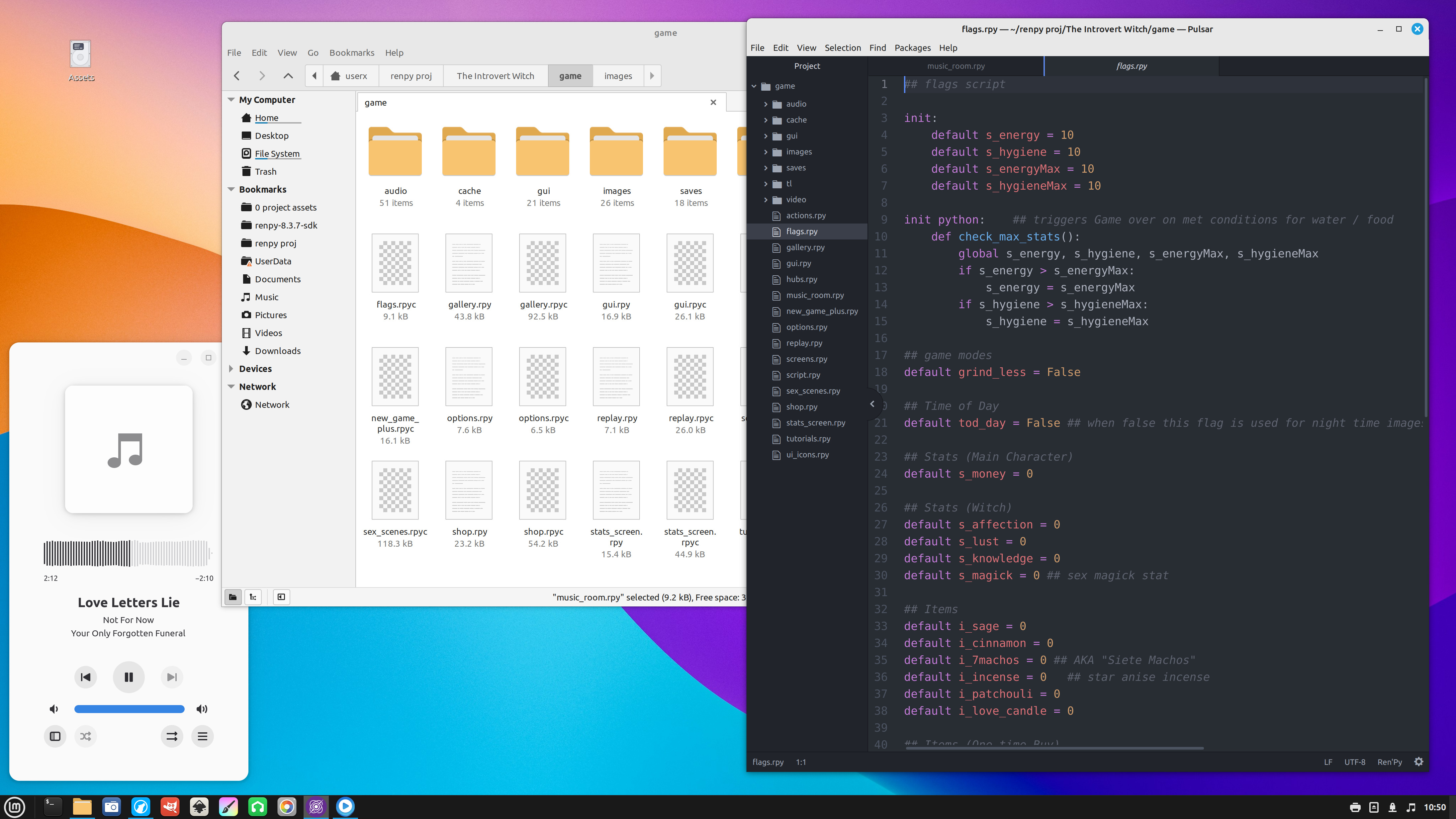Select the images path button
The height and width of the screenshot is (819, 1456).
[618, 76]
